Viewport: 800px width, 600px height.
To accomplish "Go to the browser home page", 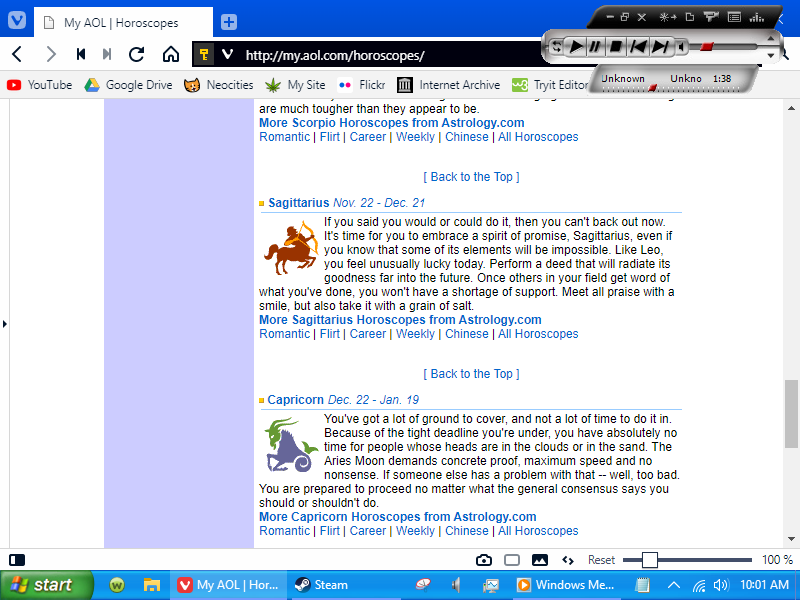I will 171,54.
